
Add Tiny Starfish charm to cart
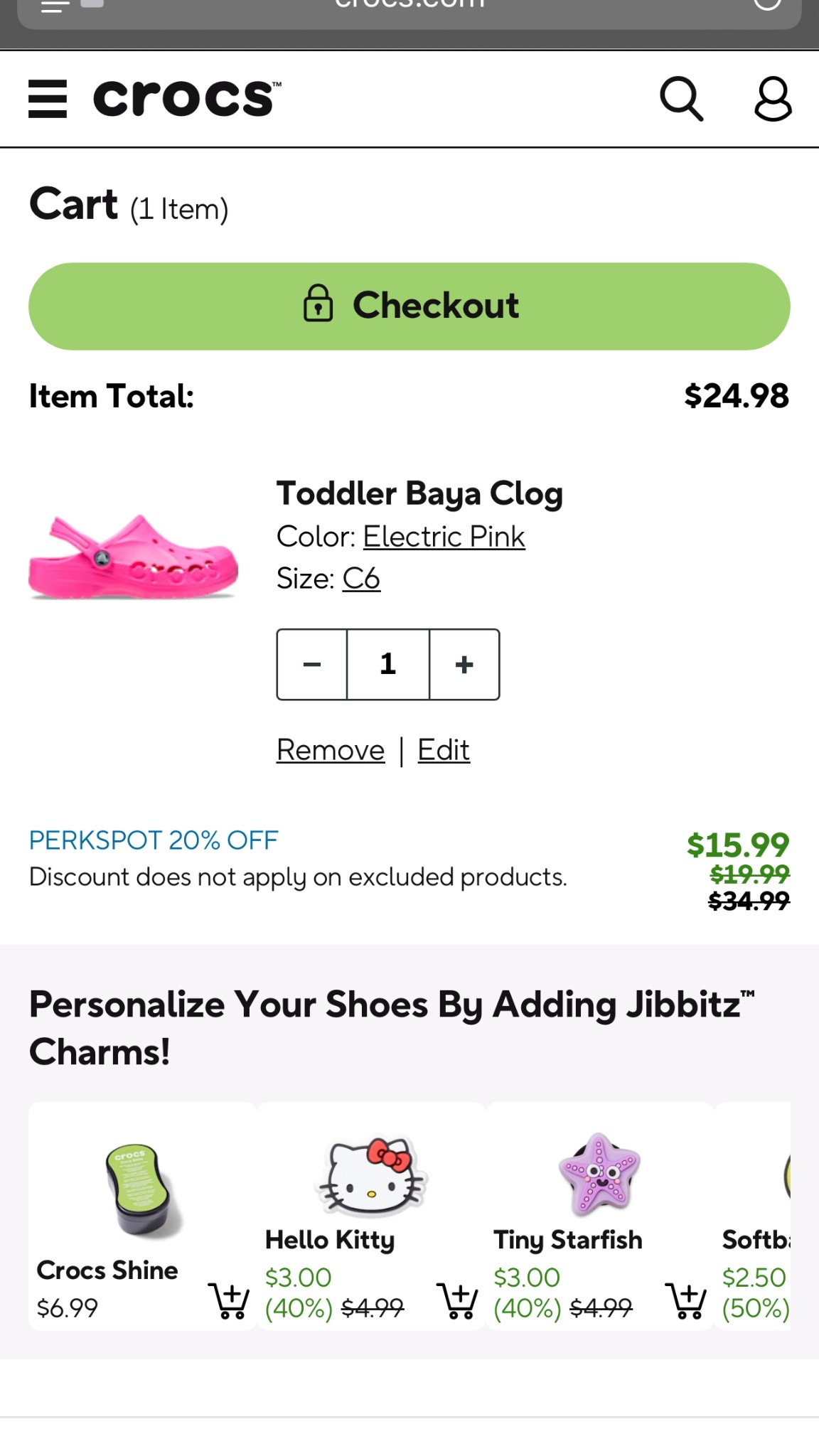pyautogui.click(x=685, y=1300)
